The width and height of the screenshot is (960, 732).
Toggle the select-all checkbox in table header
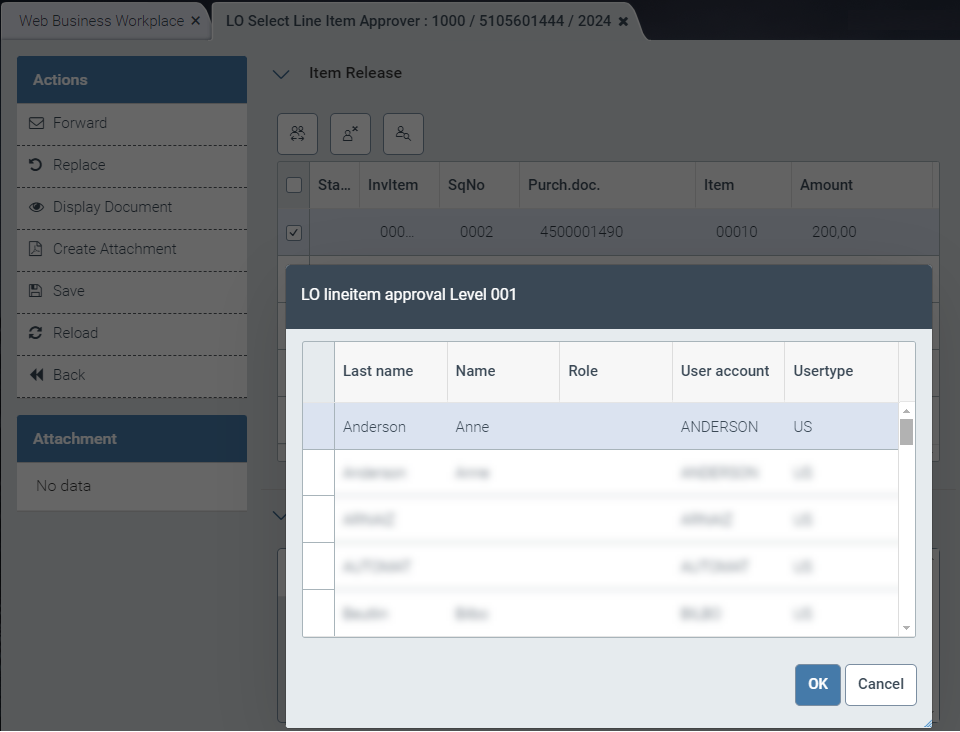tap(294, 185)
